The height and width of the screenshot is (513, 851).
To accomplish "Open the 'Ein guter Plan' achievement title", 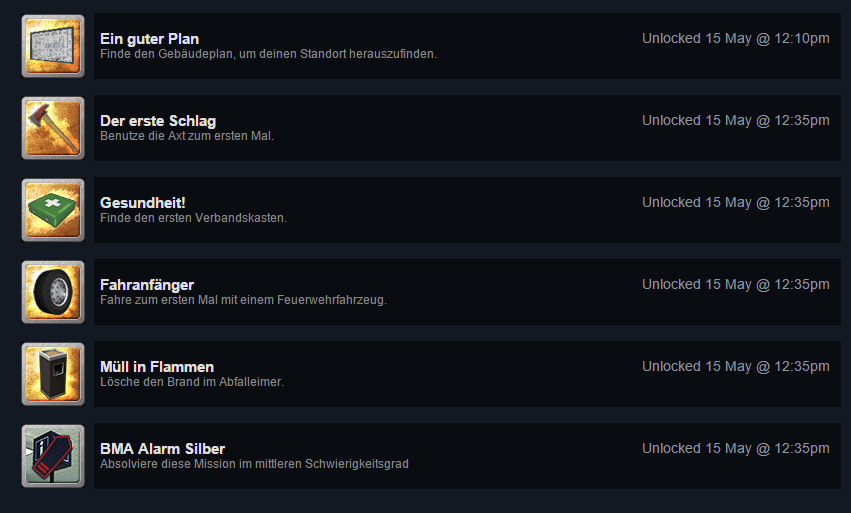I will coord(149,39).
